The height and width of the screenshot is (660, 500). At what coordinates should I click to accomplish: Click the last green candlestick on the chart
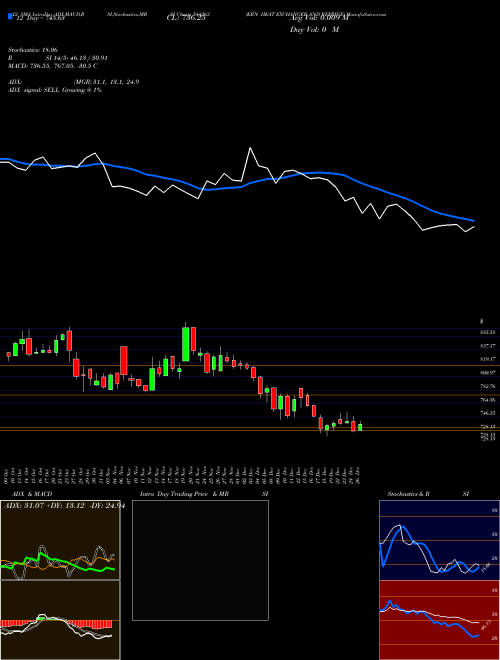click(x=360, y=427)
